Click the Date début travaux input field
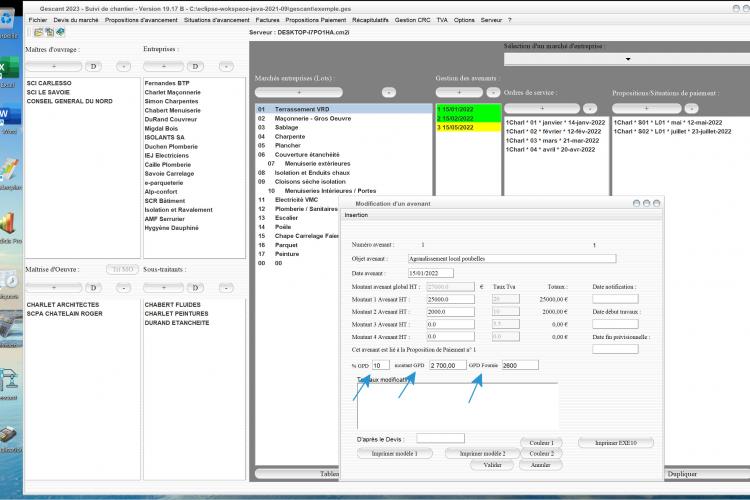This screenshot has height=500, width=750. coord(615,324)
